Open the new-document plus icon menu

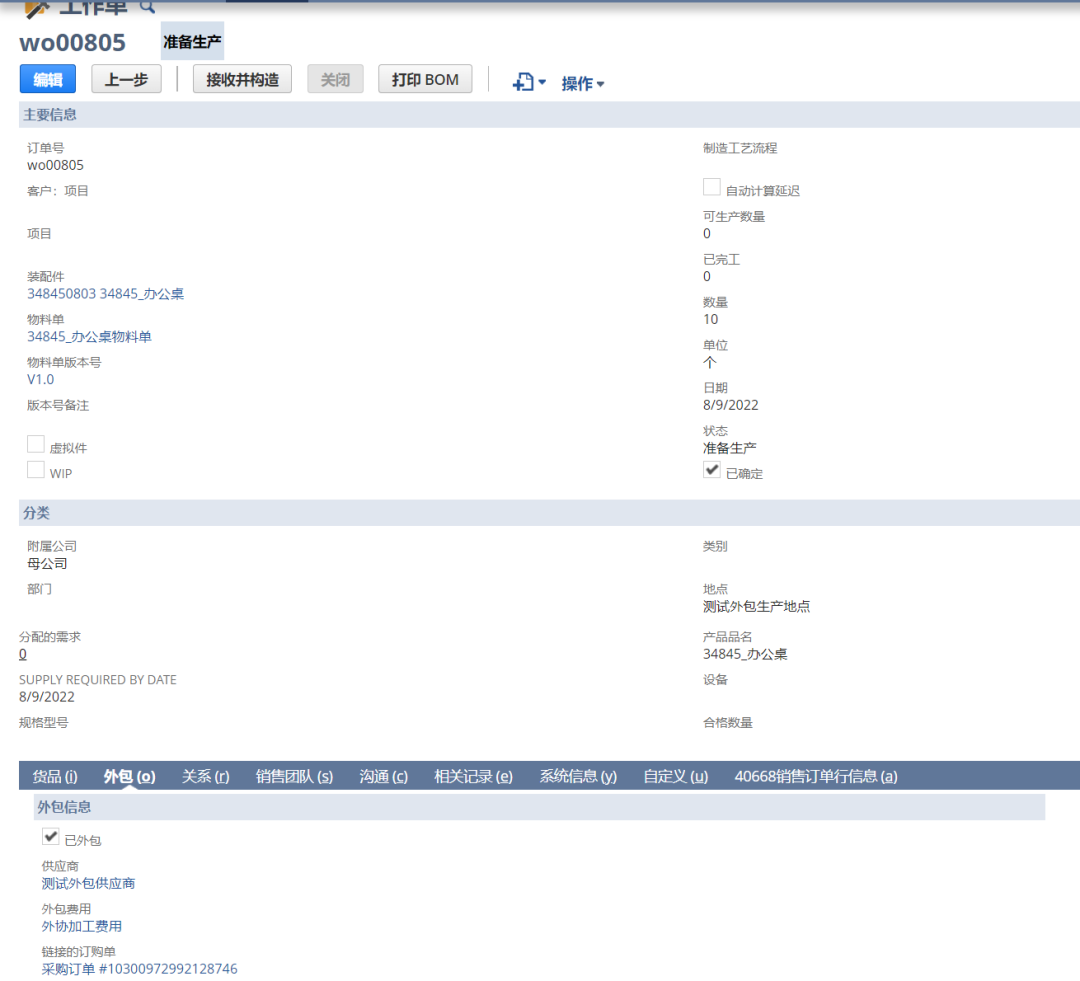tap(523, 82)
